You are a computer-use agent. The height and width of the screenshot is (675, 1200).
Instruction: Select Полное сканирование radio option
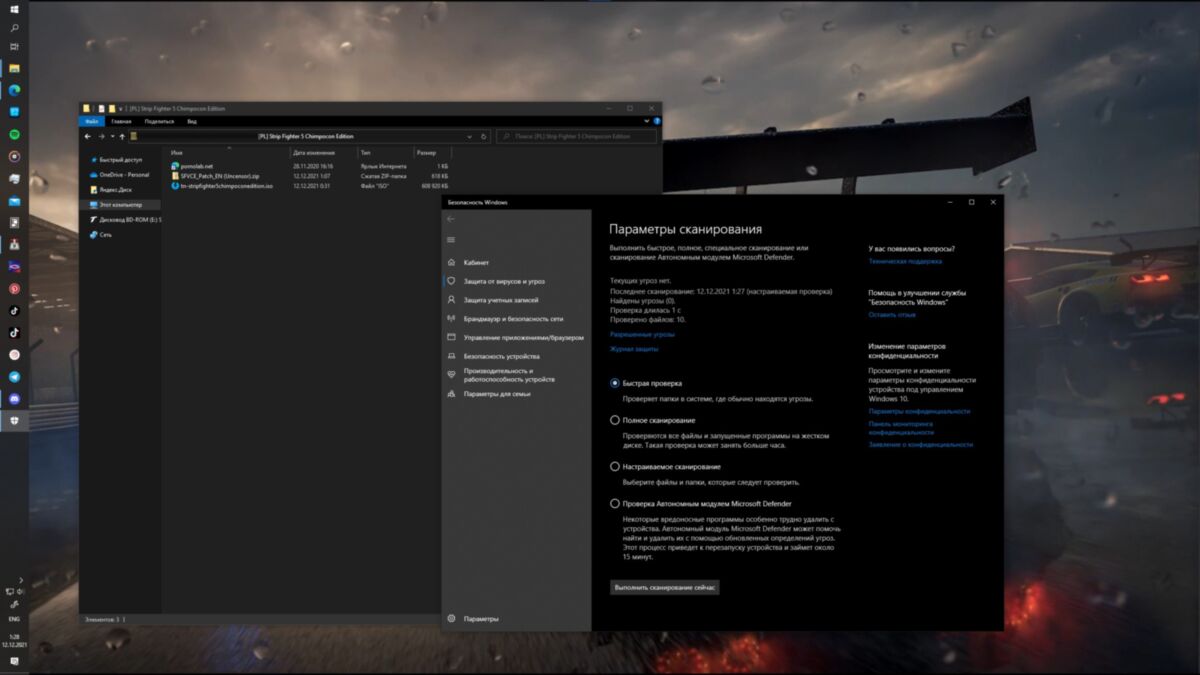[615, 420]
